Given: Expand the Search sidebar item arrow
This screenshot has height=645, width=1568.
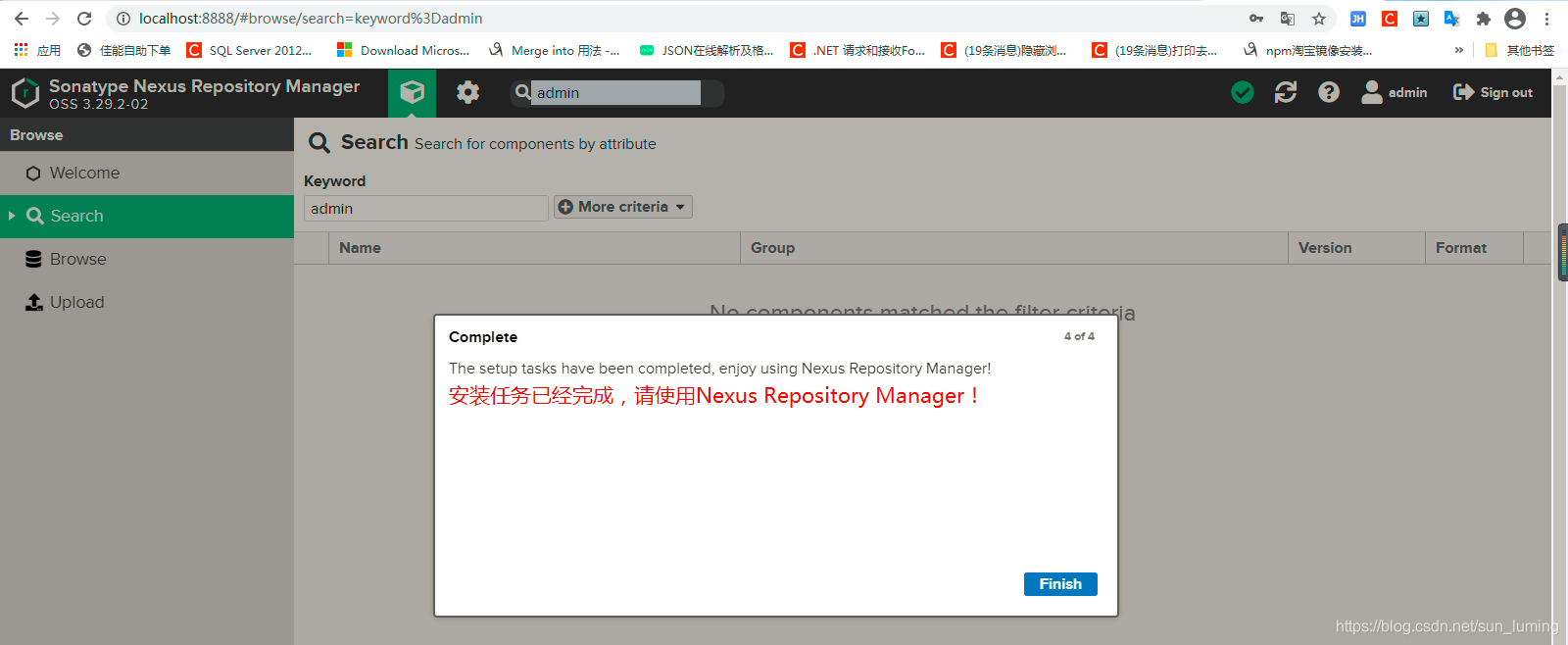Looking at the screenshot, I should [12, 216].
